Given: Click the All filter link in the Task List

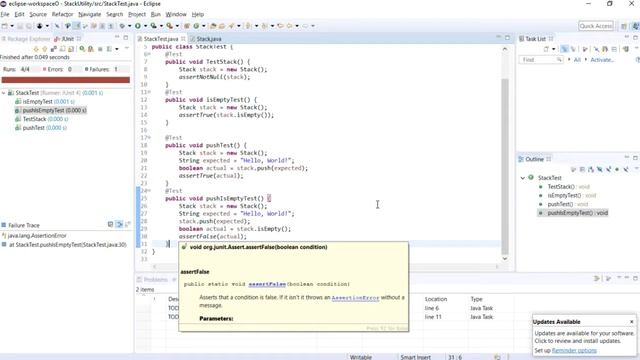Looking at the screenshot, I should click(x=577, y=60).
